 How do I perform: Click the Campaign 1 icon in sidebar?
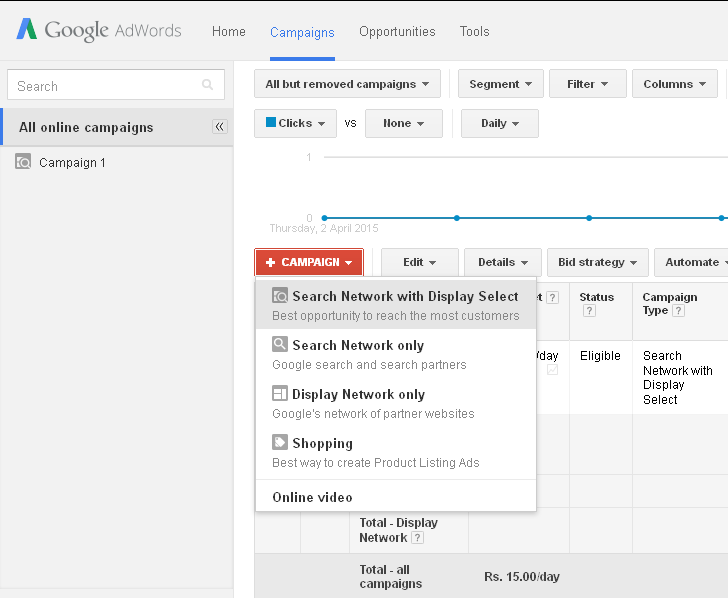pyautogui.click(x=23, y=162)
